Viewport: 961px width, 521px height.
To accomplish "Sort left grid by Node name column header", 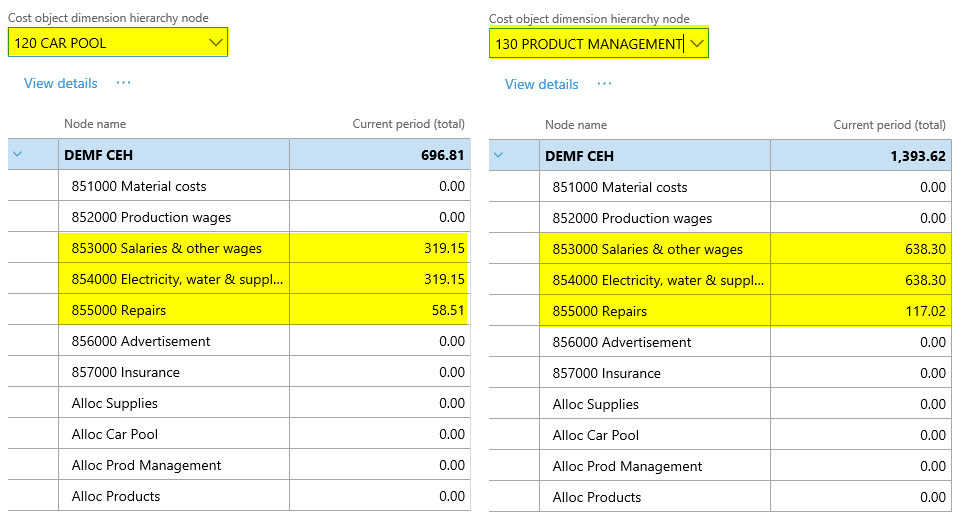I will [x=95, y=124].
